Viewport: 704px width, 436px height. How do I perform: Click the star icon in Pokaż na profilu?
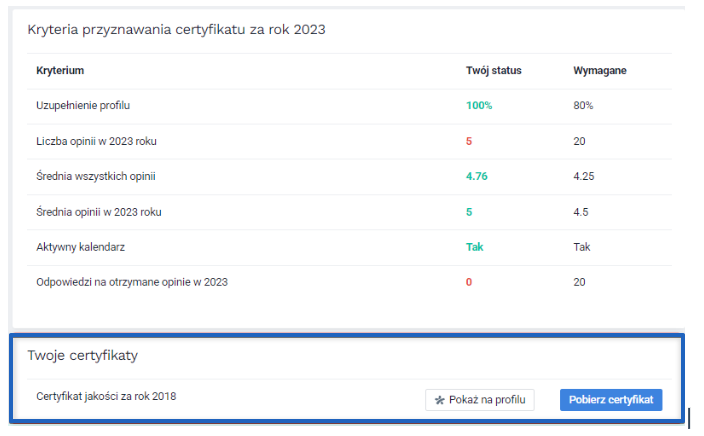[439, 400]
